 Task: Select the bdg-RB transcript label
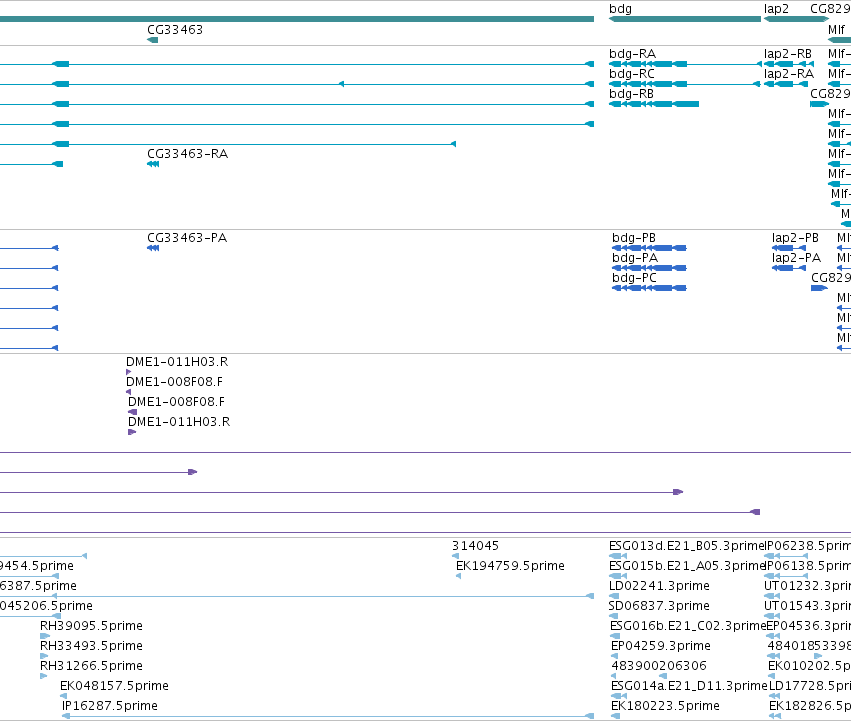[631, 94]
